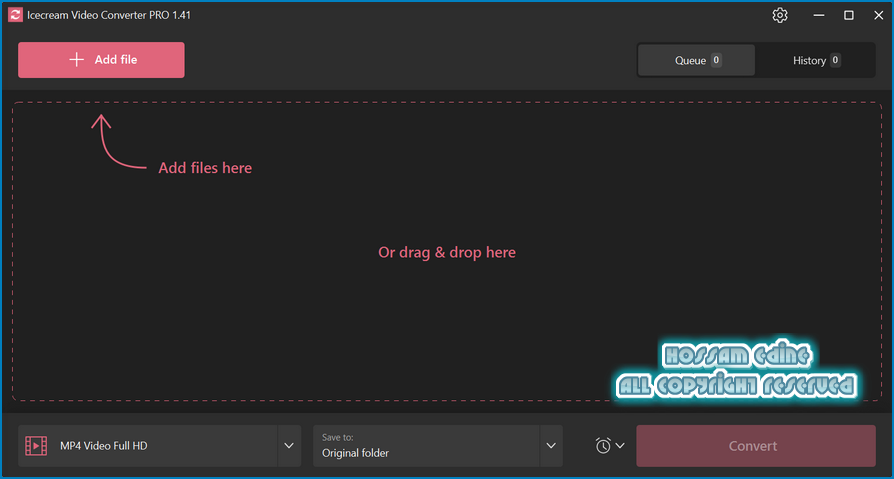Viewport: 894px width, 479px height.
Task: Open the alarm clock scheduler icon
Action: 603,445
